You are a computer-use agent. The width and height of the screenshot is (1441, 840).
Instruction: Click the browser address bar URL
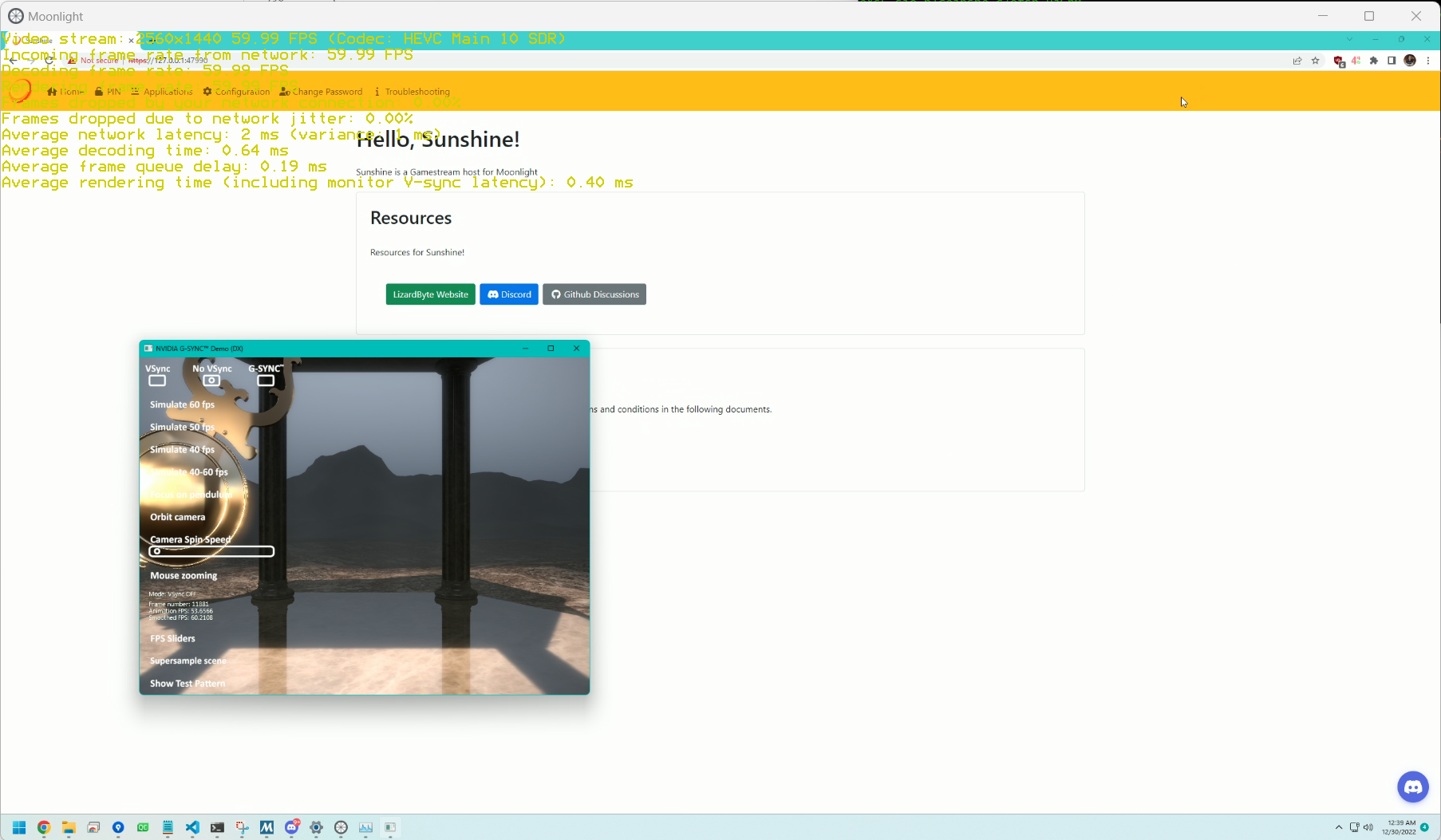tap(169, 61)
